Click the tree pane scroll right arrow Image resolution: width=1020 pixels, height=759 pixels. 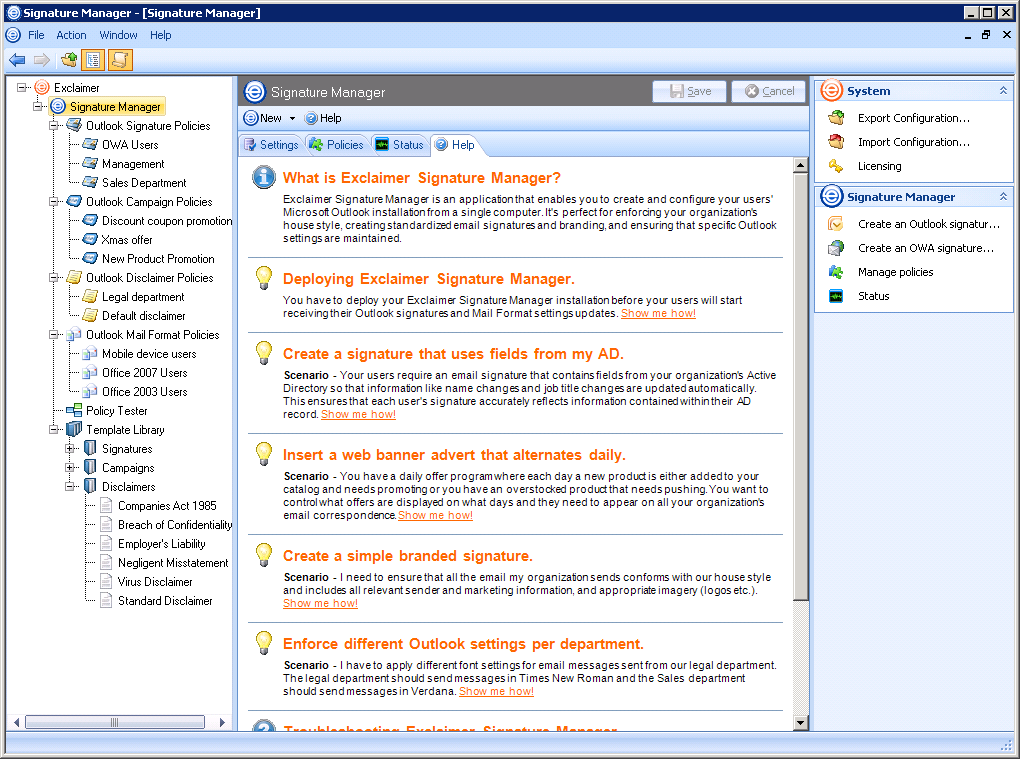[x=222, y=722]
